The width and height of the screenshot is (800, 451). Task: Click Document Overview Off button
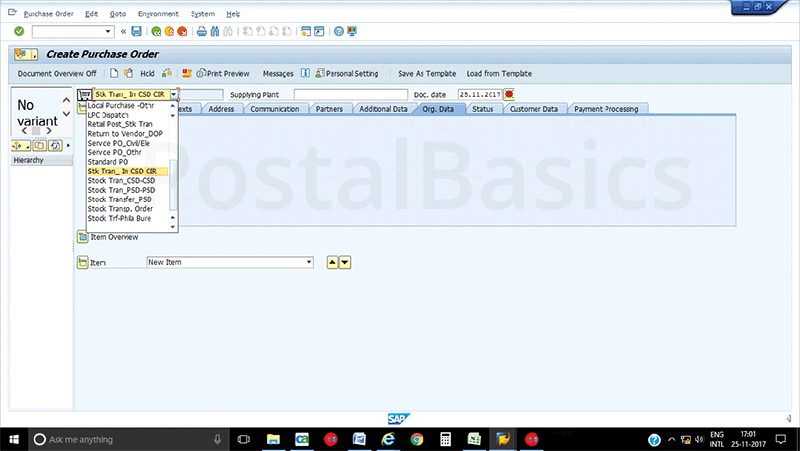point(57,73)
